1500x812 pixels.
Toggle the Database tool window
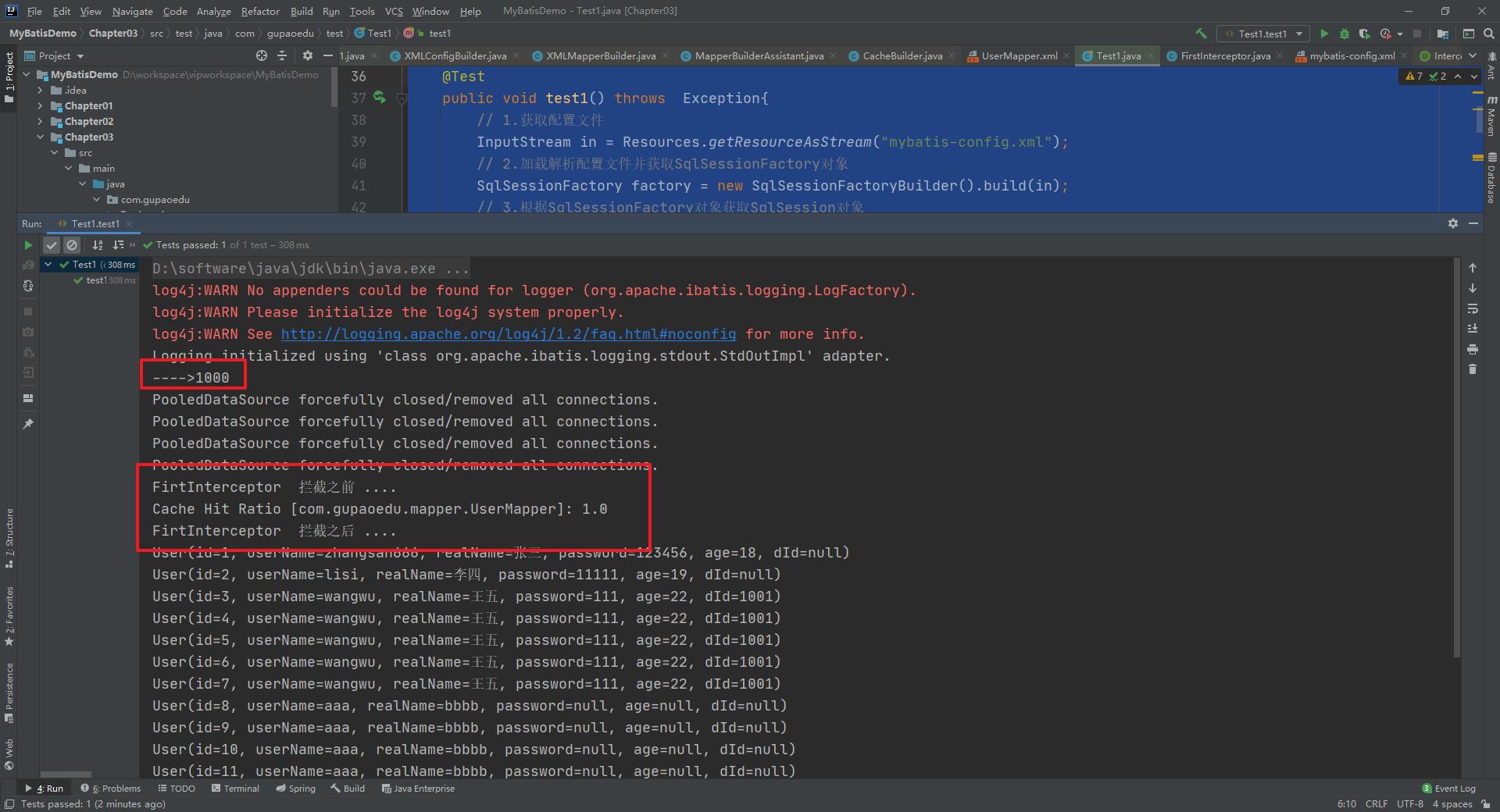(x=1491, y=178)
